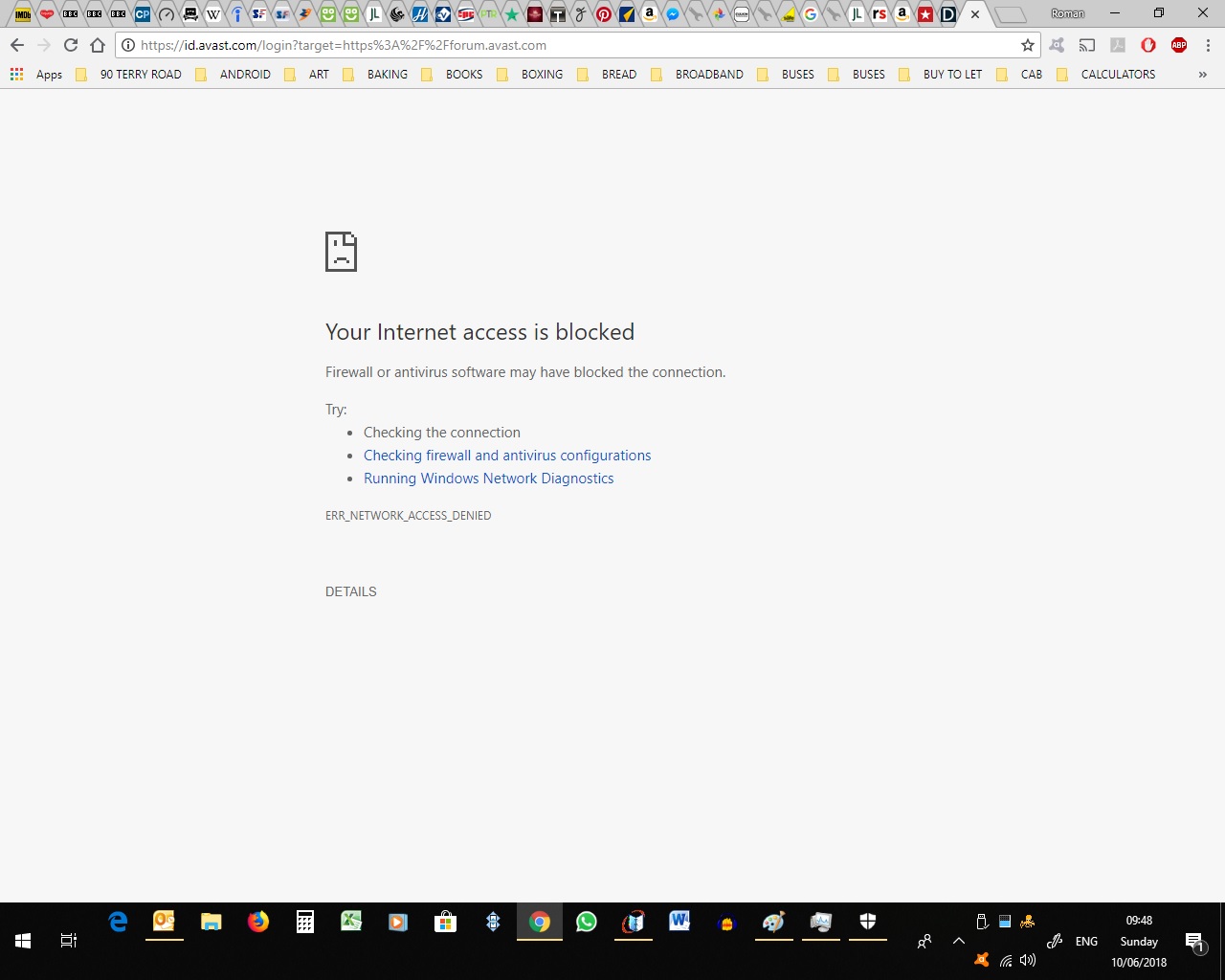Screen dimensions: 1225x980
Task: Open WhatsApp from the taskbar
Action: (587, 922)
